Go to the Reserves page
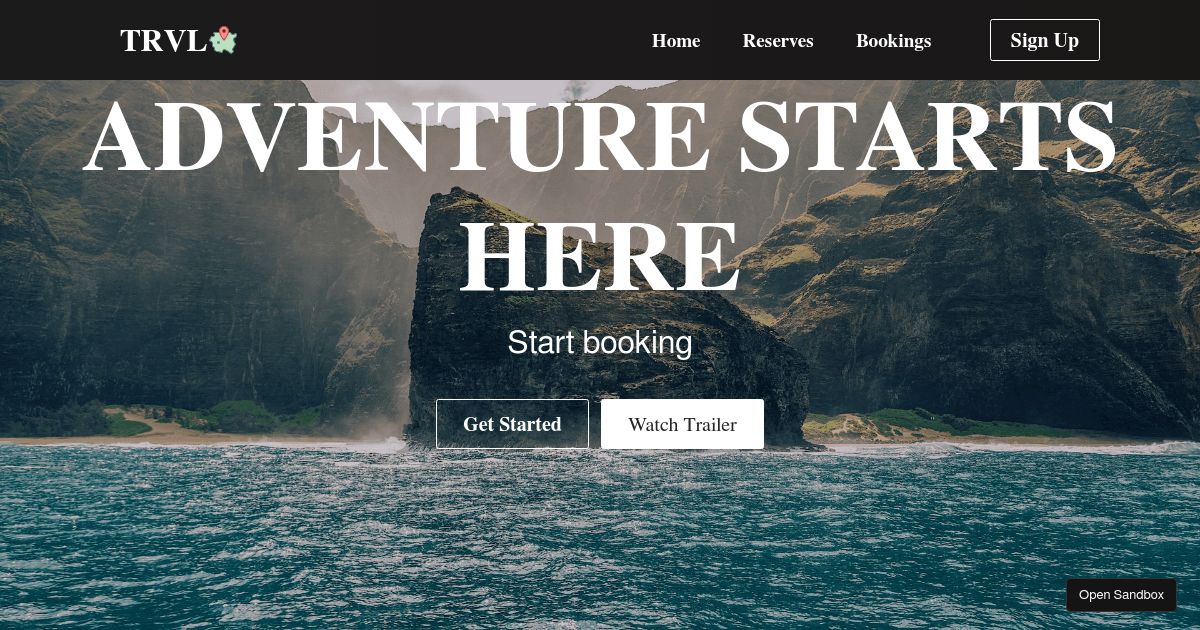The width and height of the screenshot is (1200, 630). 778,40
